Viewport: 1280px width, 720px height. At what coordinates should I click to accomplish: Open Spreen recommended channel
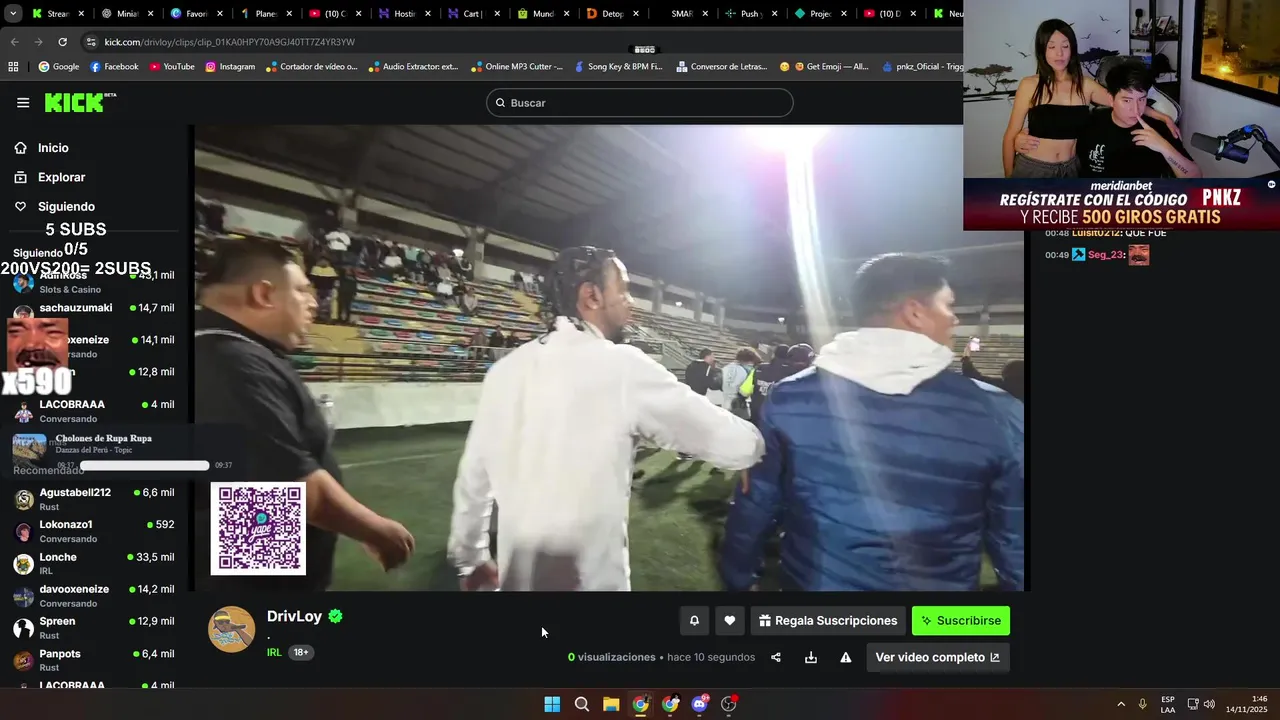93,628
